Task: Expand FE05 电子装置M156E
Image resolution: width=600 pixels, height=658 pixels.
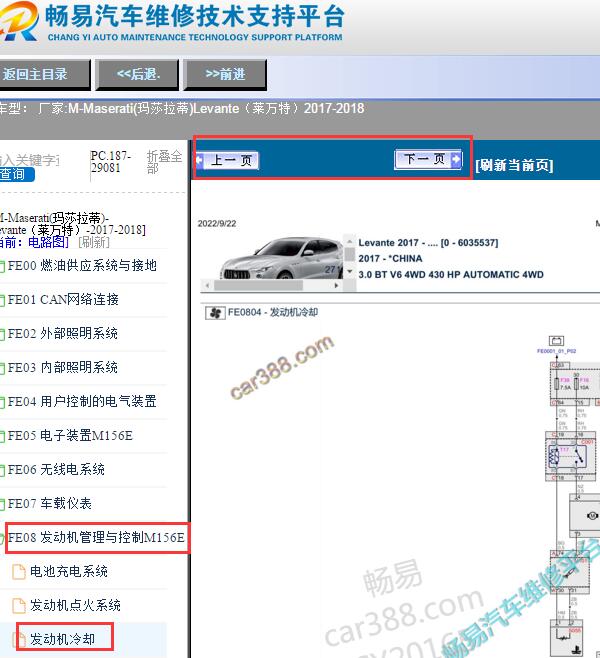Action: [70, 435]
